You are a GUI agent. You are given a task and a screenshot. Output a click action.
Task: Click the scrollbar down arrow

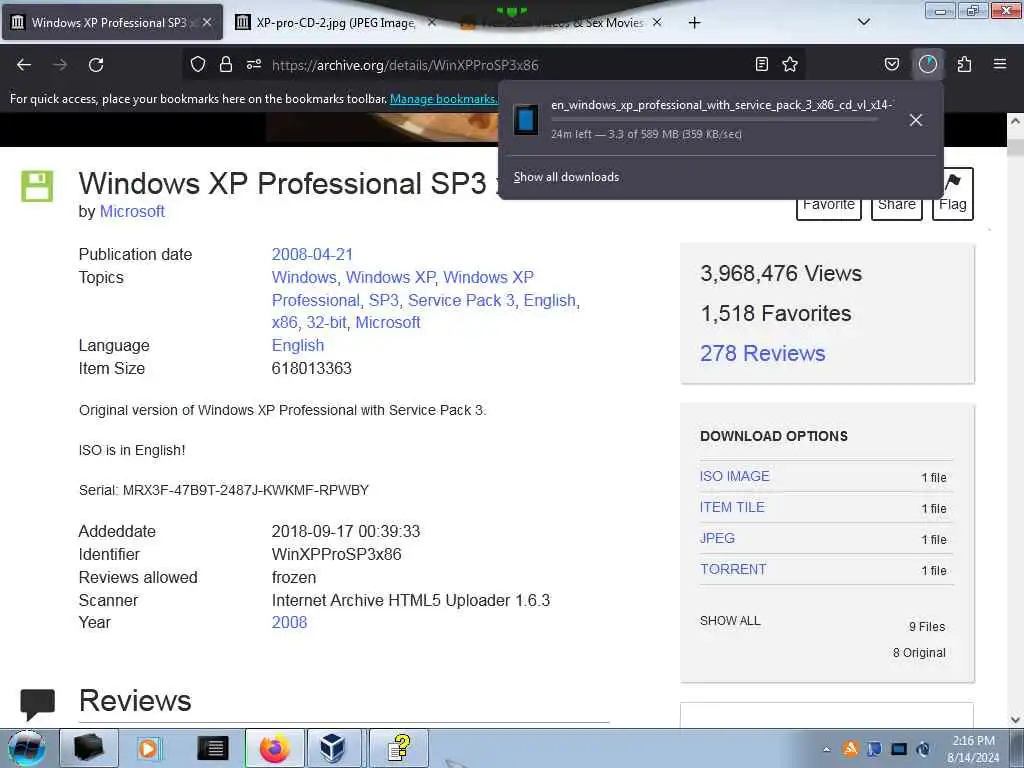1015,720
